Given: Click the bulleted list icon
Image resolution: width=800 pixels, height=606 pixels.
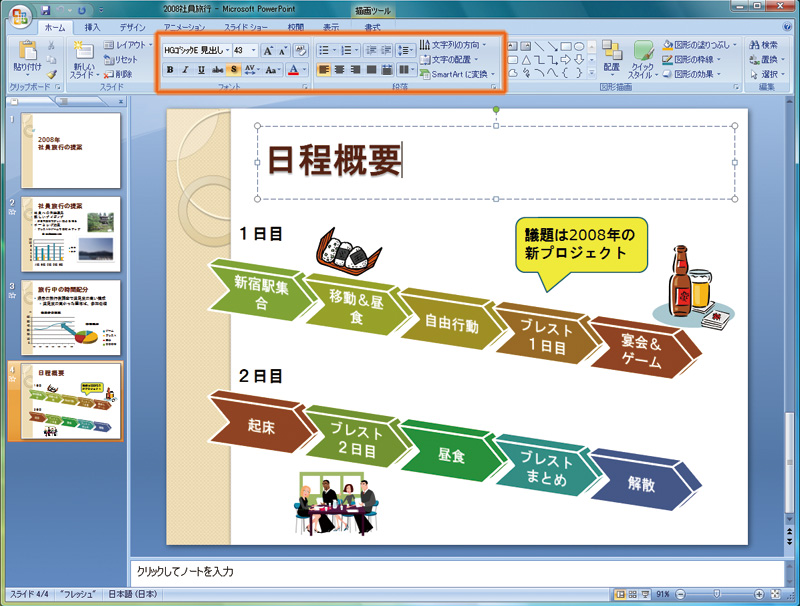Looking at the screenshot, I should coord(324,50).
